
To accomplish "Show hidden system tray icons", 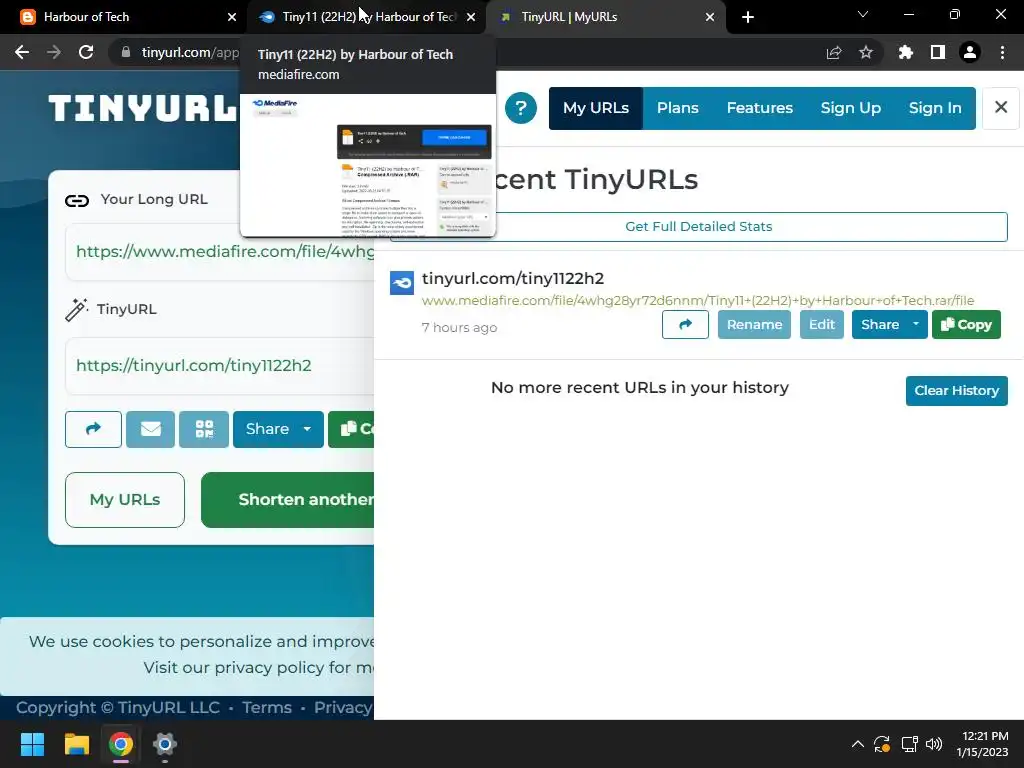I will pos(857,744).
